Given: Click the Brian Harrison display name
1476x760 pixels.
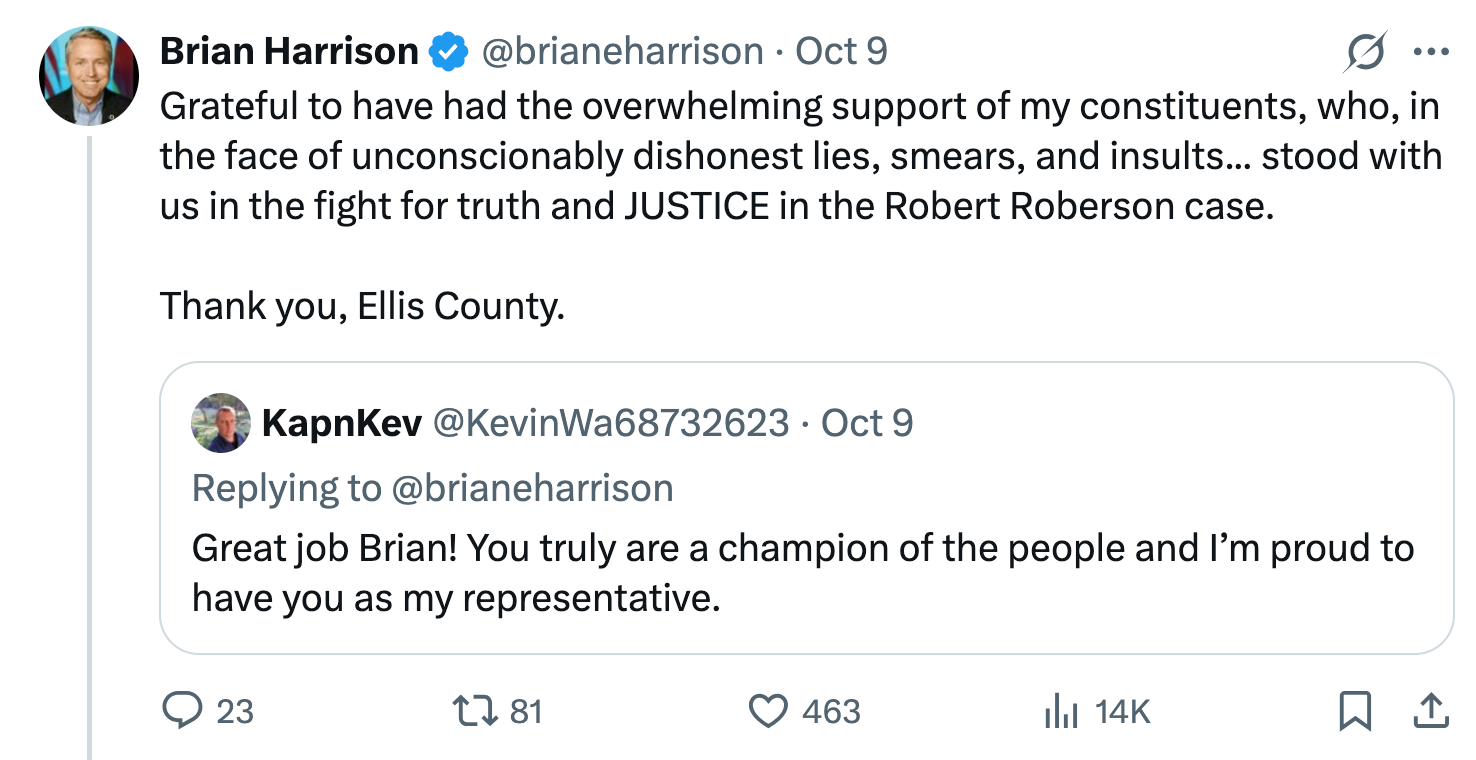Looking at the screenshot, I should [x=289, y=51].
